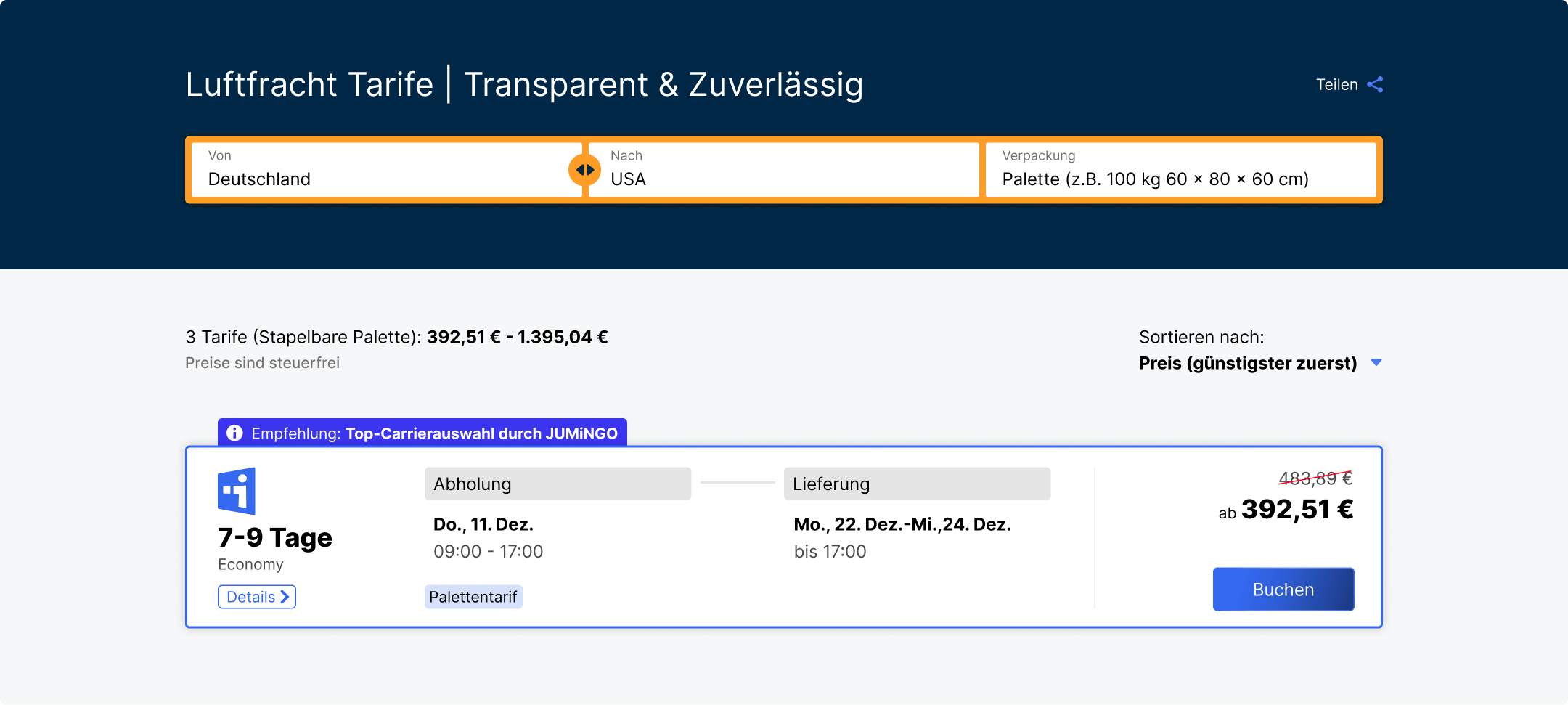
Task: Click the chevron arrow in Details button
Action: coord(285,597)
